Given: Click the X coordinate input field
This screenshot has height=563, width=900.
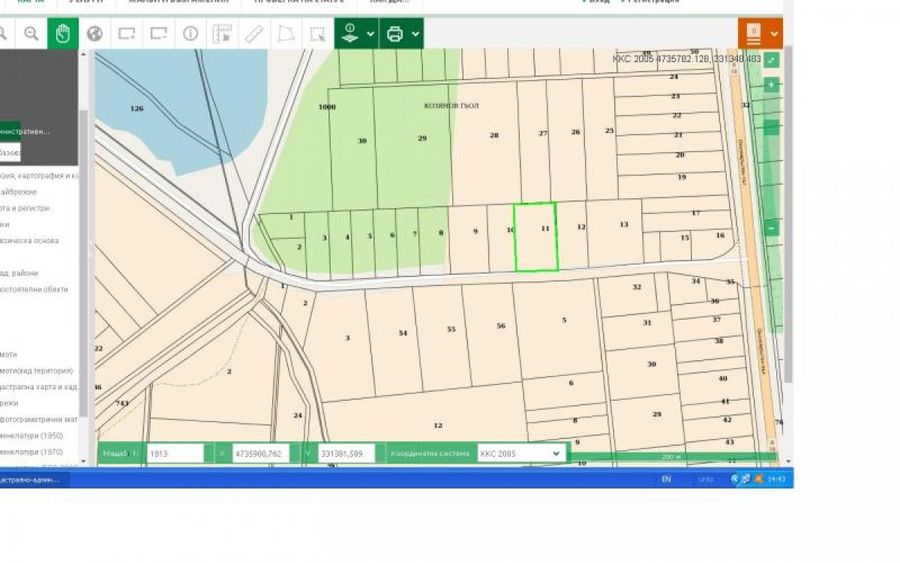Looking at the screenshot, I should coord(260,453).
